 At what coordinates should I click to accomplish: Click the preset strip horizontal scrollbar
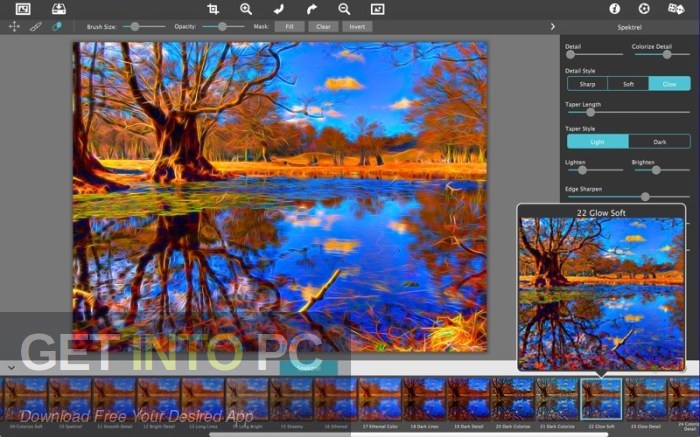[408, 434]
